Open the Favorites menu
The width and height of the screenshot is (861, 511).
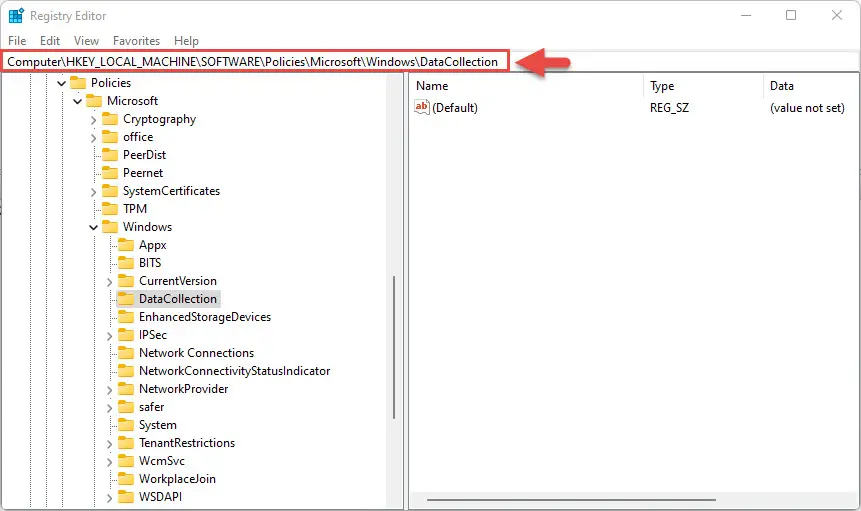click(136, 41)
